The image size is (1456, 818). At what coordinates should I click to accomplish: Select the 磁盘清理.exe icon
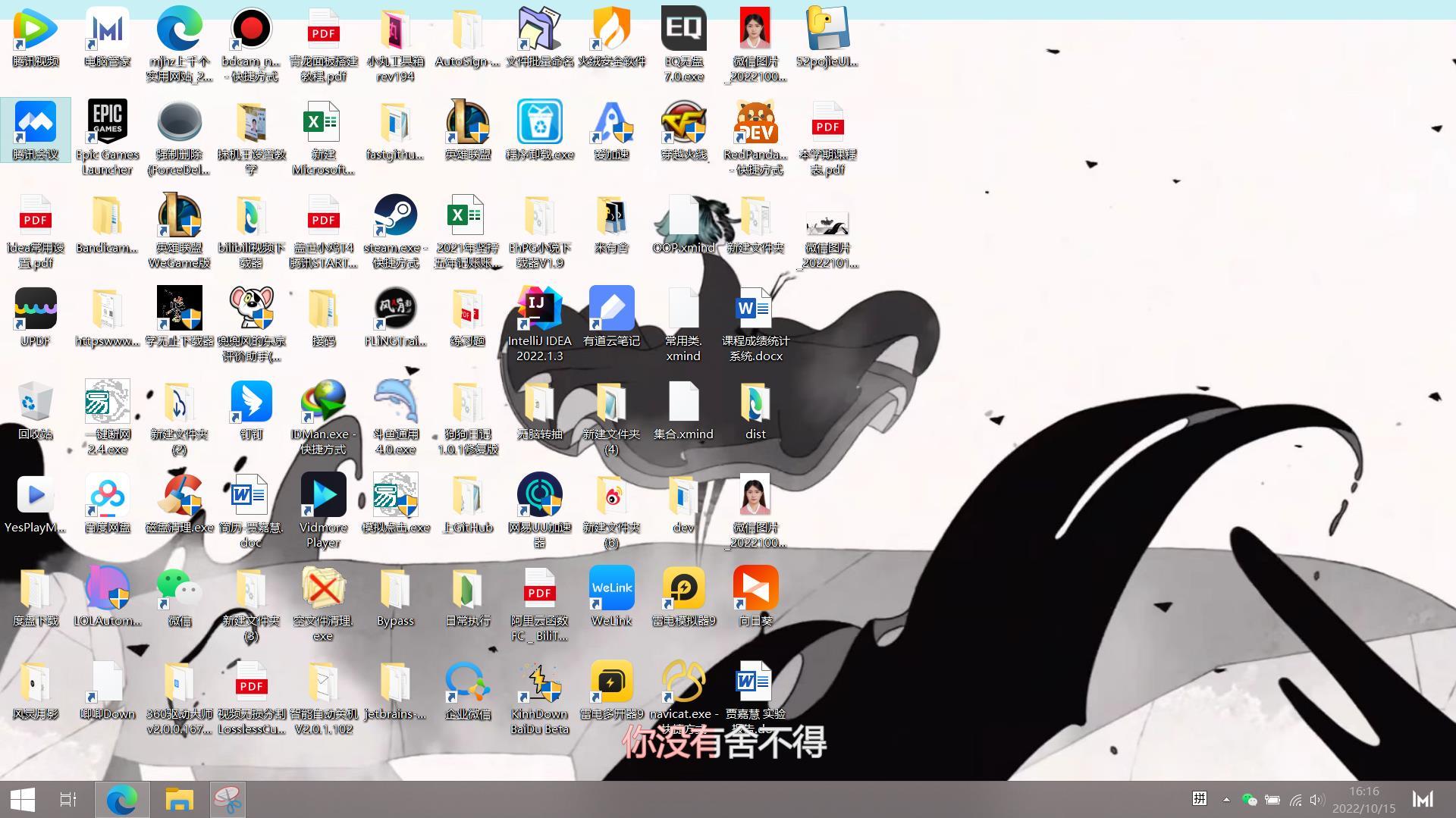(x=179, y=503)
